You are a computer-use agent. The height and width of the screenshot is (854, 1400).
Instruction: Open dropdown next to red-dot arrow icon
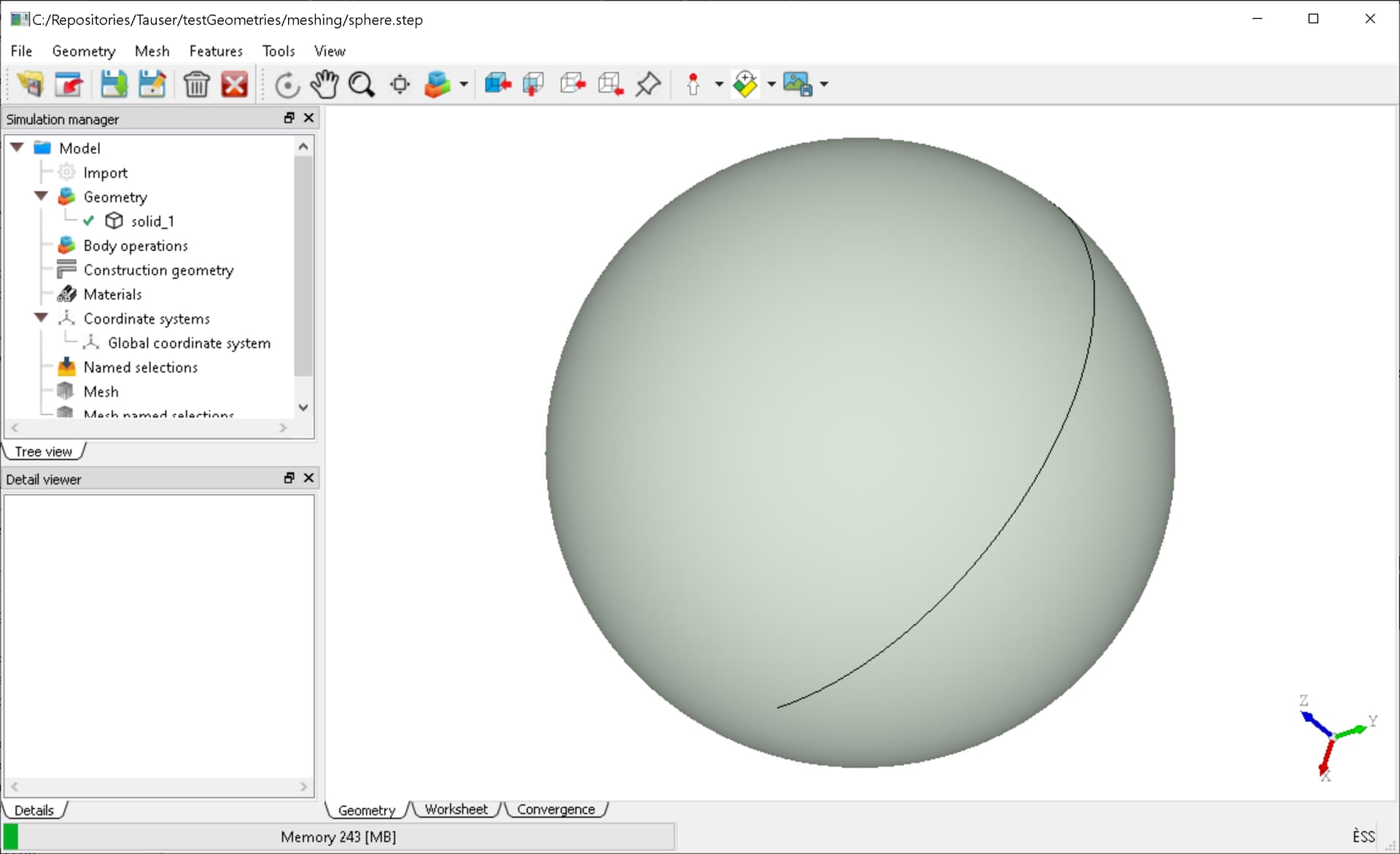(x=719, y=85)
